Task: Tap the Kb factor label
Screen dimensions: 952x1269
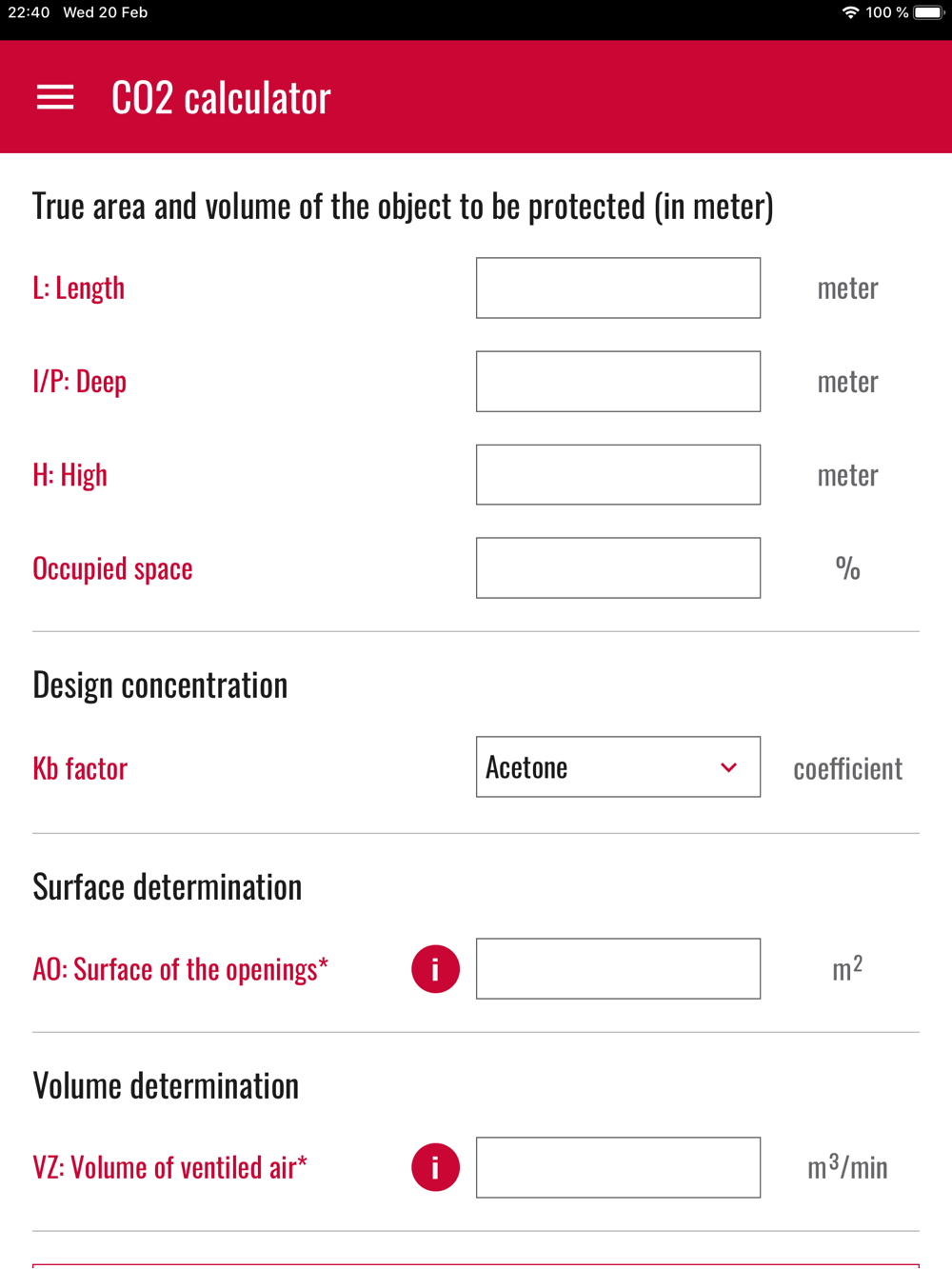Action: click(x=80, y=768)
